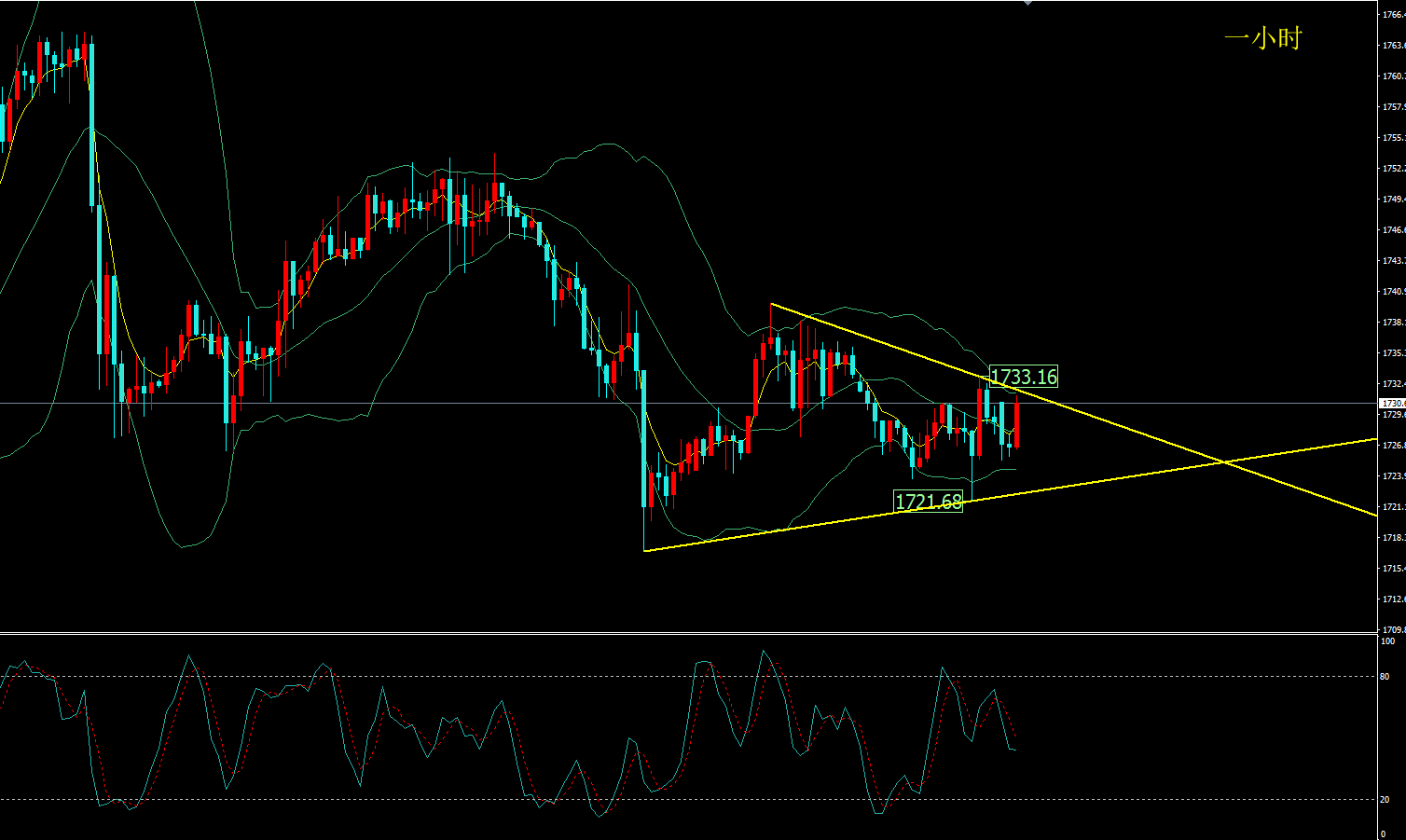The image size is (1406, 840).
Task: Click the bottom price label 1709 on axis
Action: point(1392,629)
